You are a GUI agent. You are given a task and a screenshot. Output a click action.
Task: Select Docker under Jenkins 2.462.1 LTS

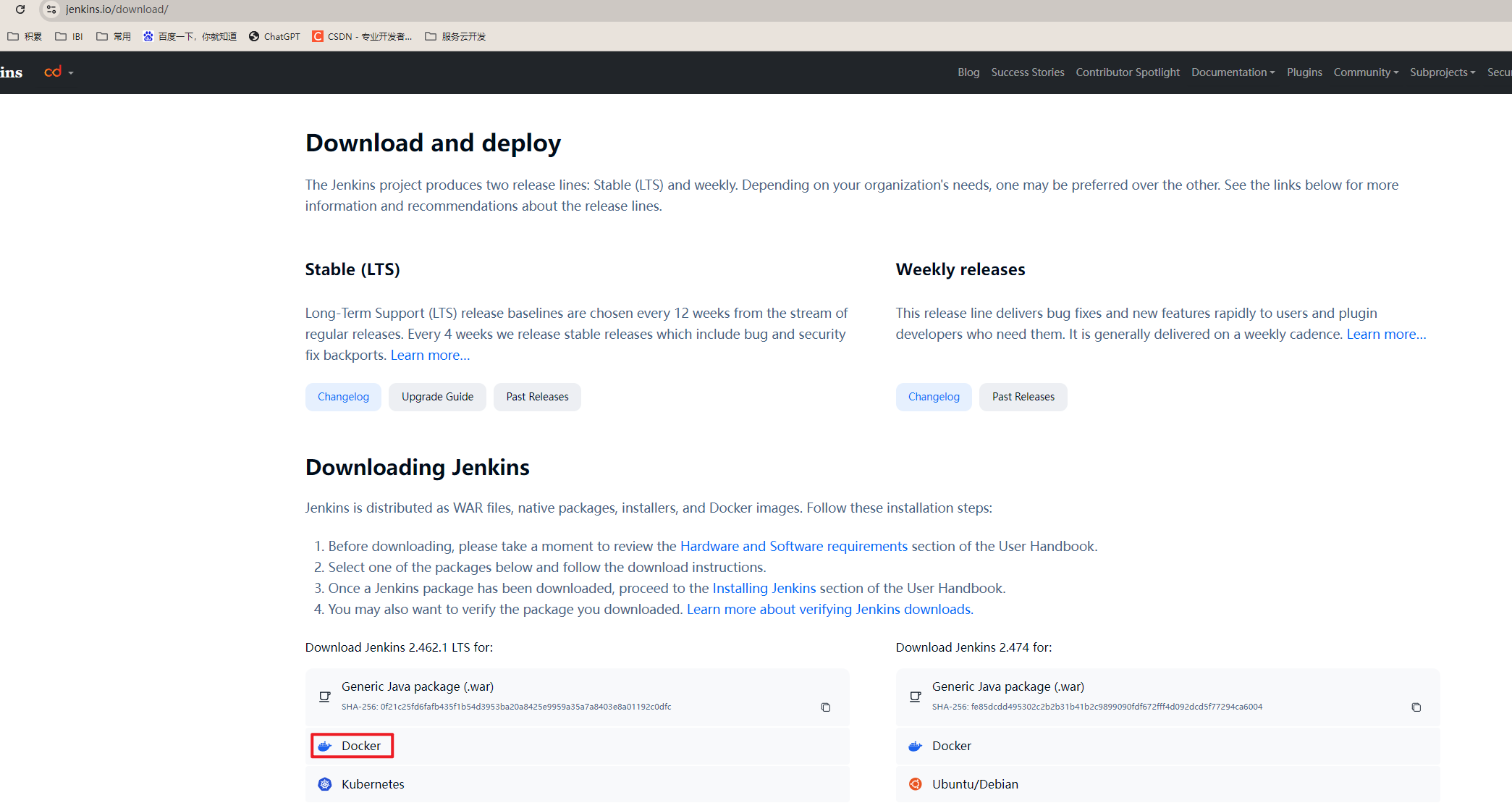[x=577, y=746]
